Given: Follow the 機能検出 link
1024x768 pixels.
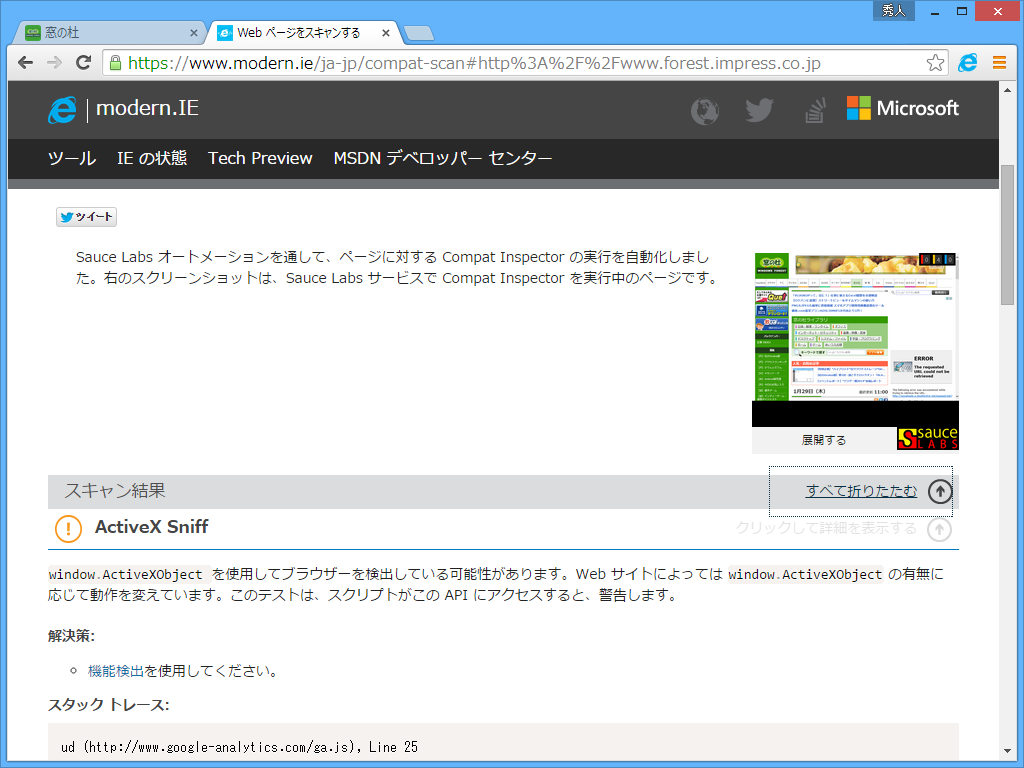Looking at the screenshot, I should point(117,670).
